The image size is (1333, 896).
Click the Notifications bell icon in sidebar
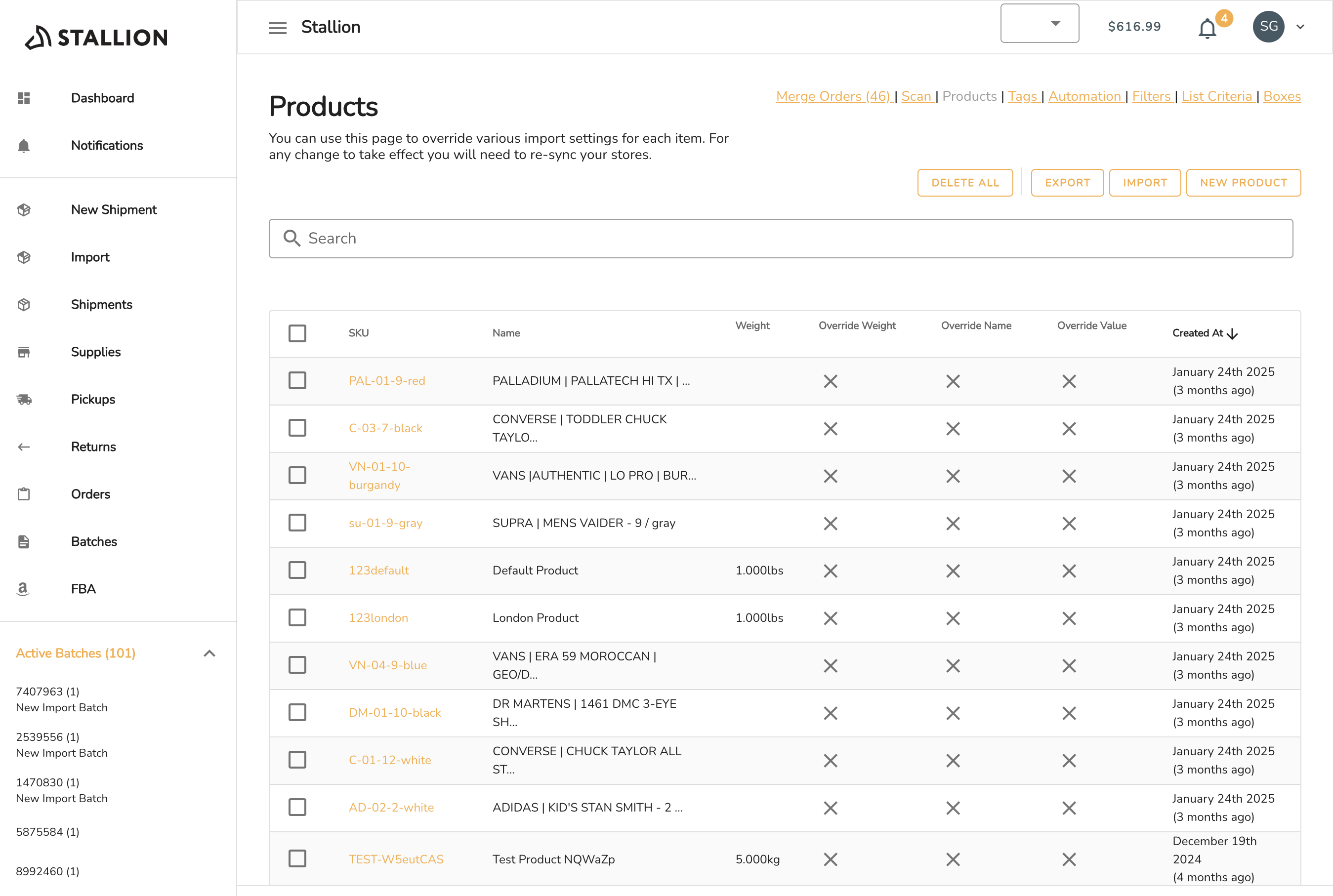point(23,146)
